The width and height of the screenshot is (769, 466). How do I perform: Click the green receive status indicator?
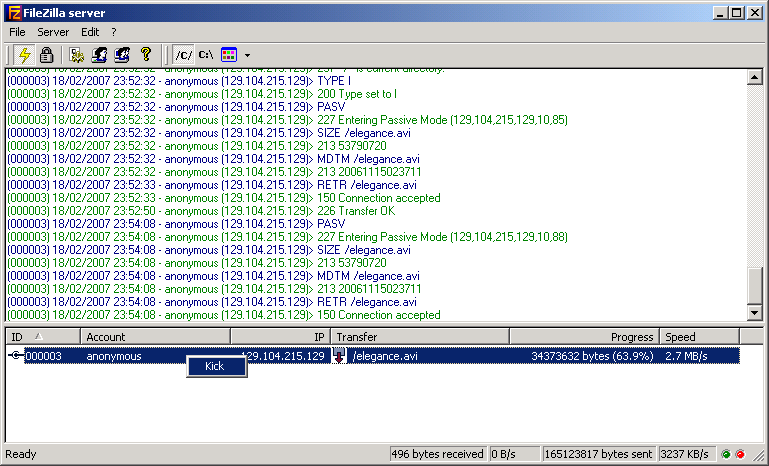click(x=726, y=454)
